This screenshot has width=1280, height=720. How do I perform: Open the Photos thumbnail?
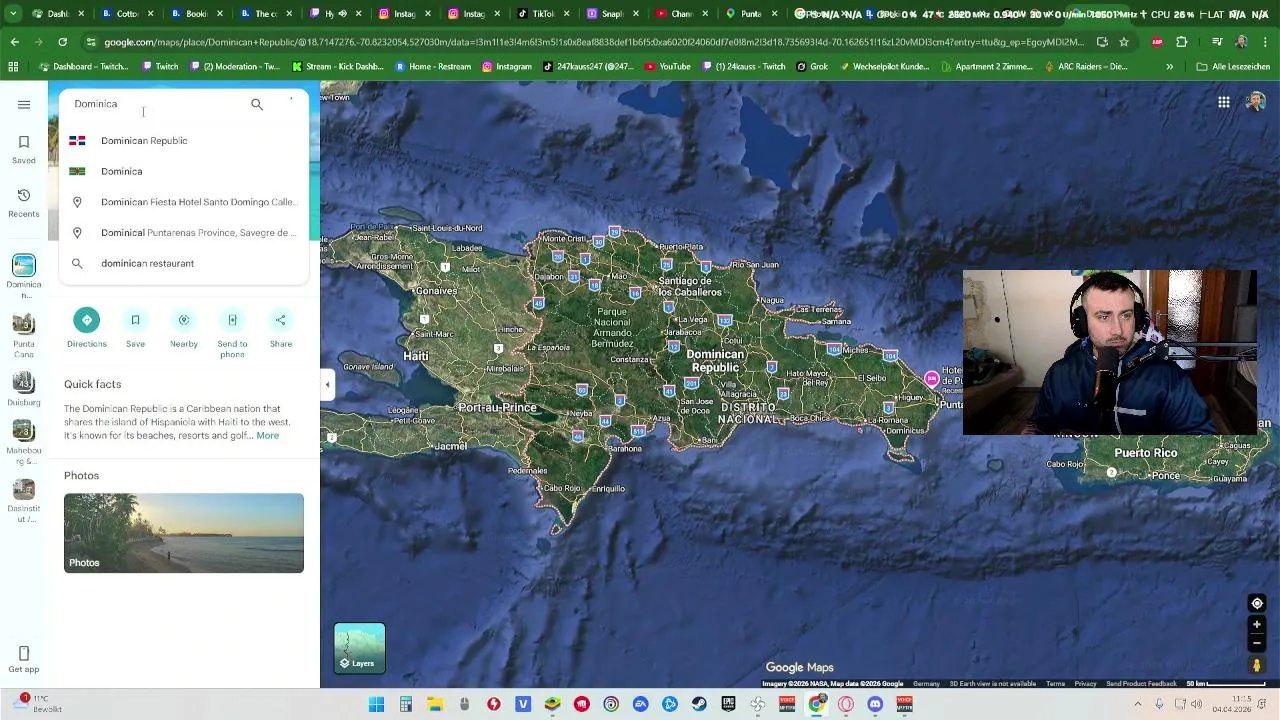pyautogui.click(x=184, y=533)
